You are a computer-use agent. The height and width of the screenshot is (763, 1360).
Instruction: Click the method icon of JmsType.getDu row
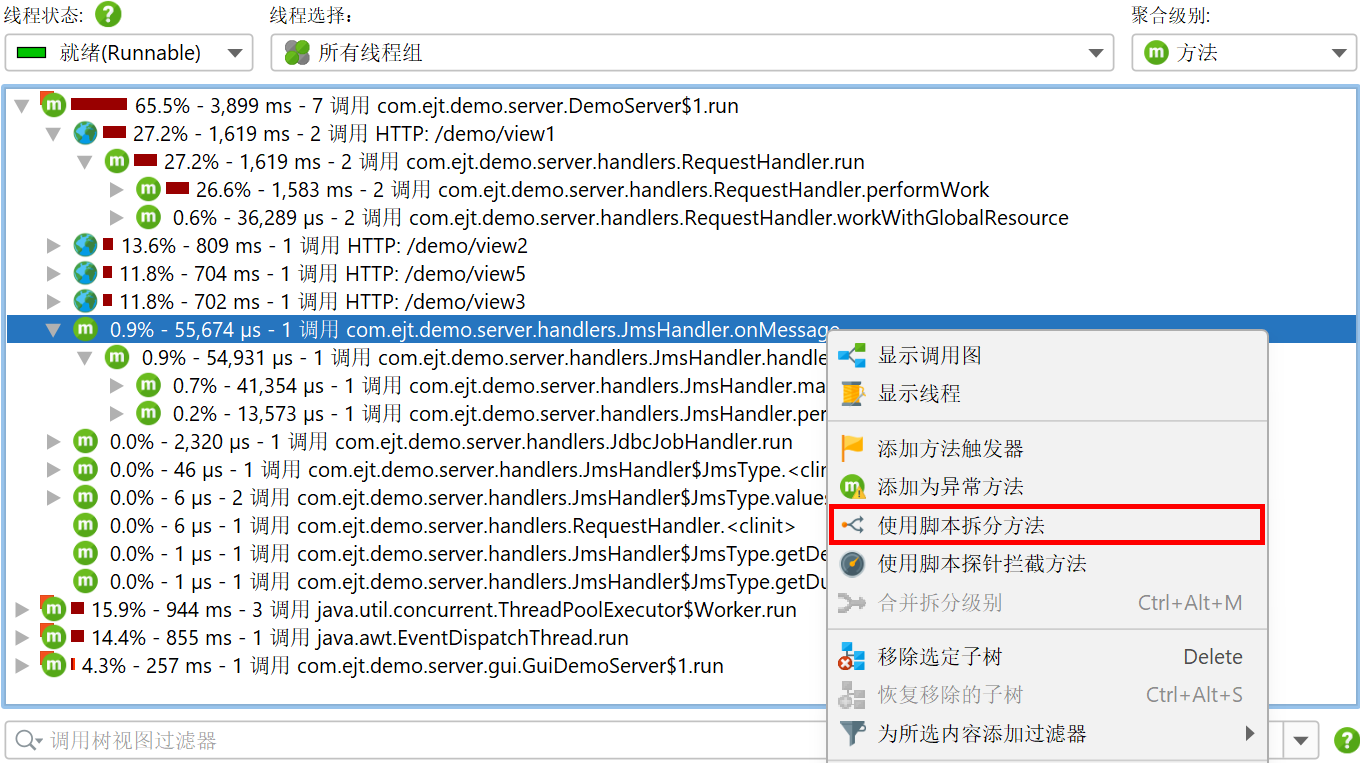pyautogui.click(x=85, y=581)
